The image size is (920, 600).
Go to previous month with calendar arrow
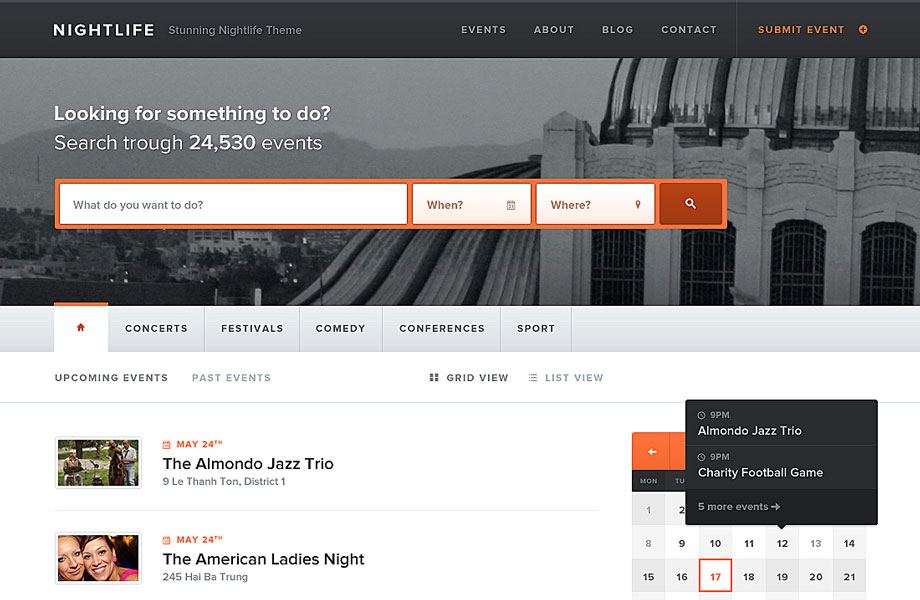tap(651, 452)
